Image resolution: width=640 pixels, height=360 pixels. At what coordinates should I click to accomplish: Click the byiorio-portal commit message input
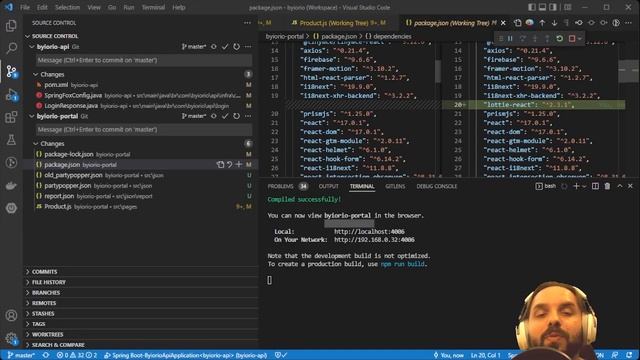[x=144, y=129]
